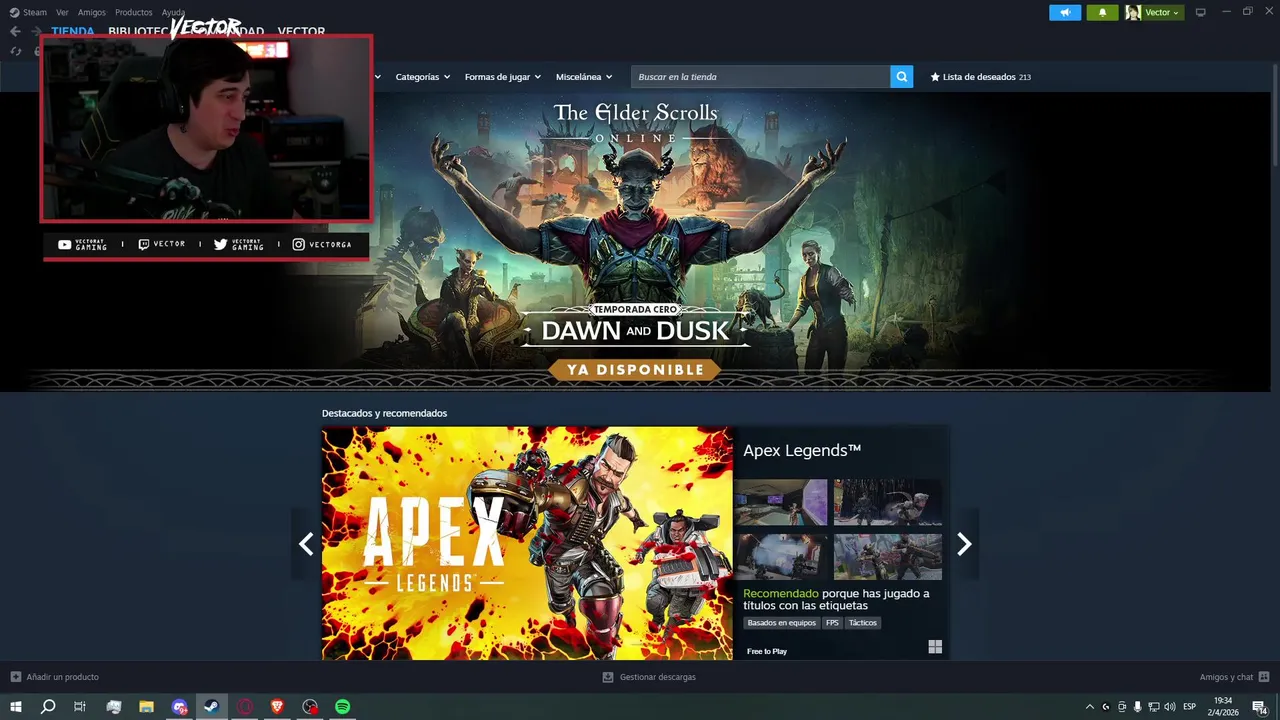The height and width of the screenshot is (720, 1280).
Task: Open the Brave browser taskbar icon
Action: point(277,707)
